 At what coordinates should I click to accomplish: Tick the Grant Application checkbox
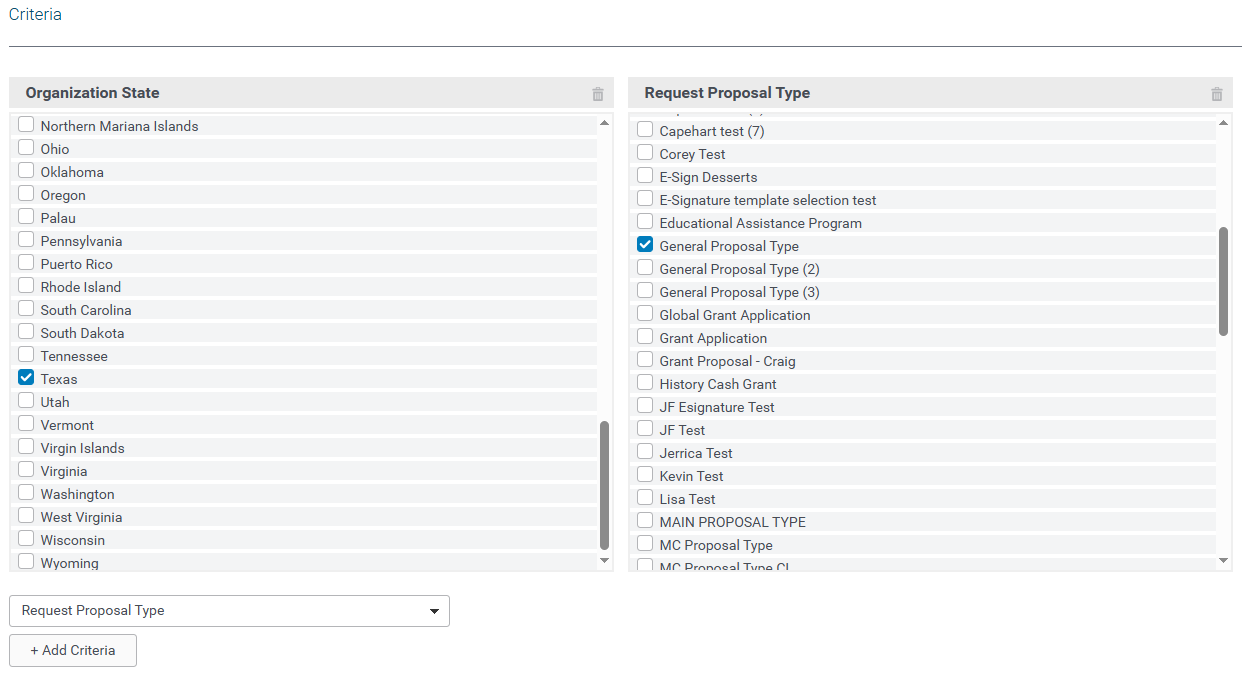point(645,337)
